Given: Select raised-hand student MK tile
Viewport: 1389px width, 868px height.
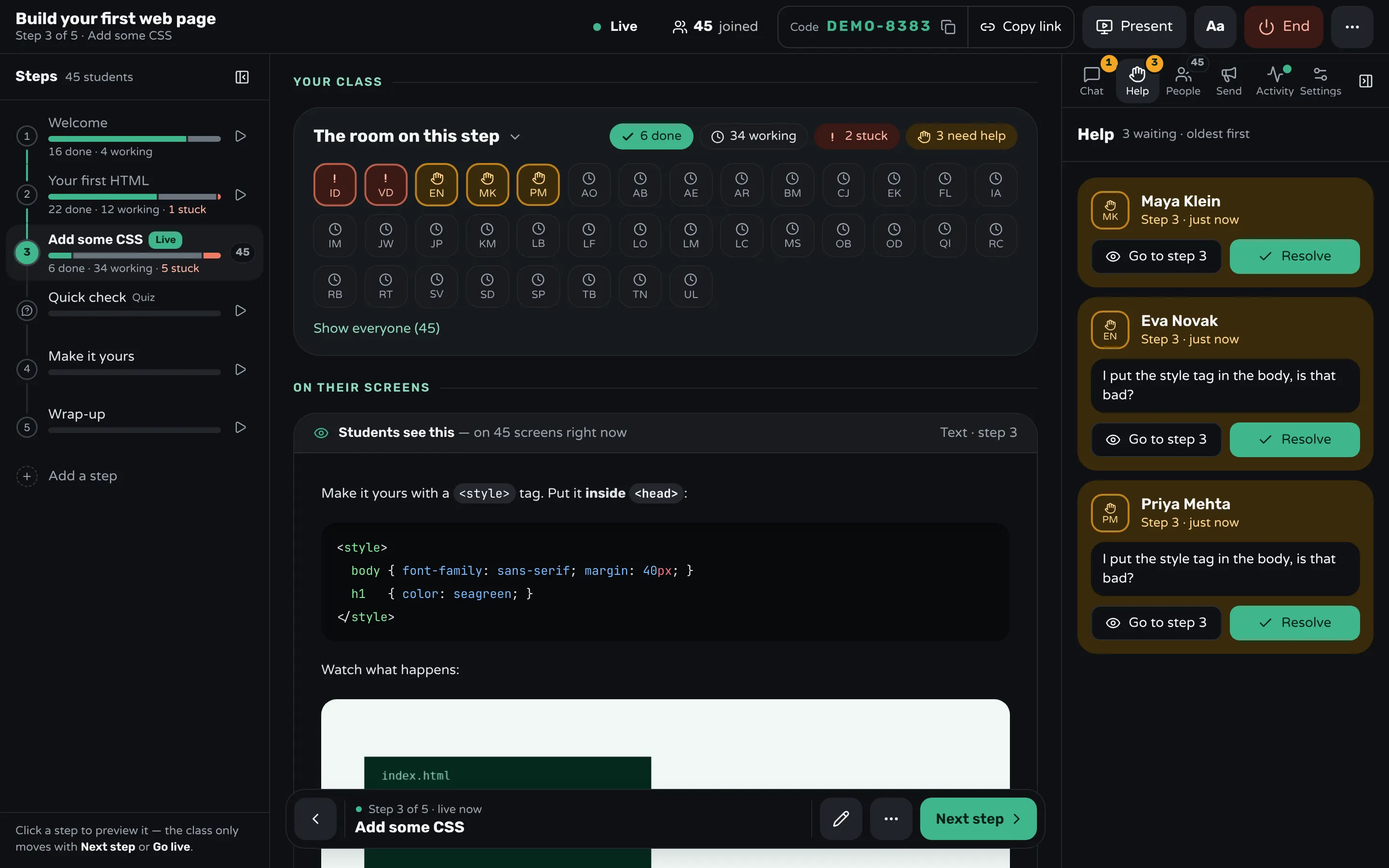Looking at the screenshot, I should coord(487,185).
